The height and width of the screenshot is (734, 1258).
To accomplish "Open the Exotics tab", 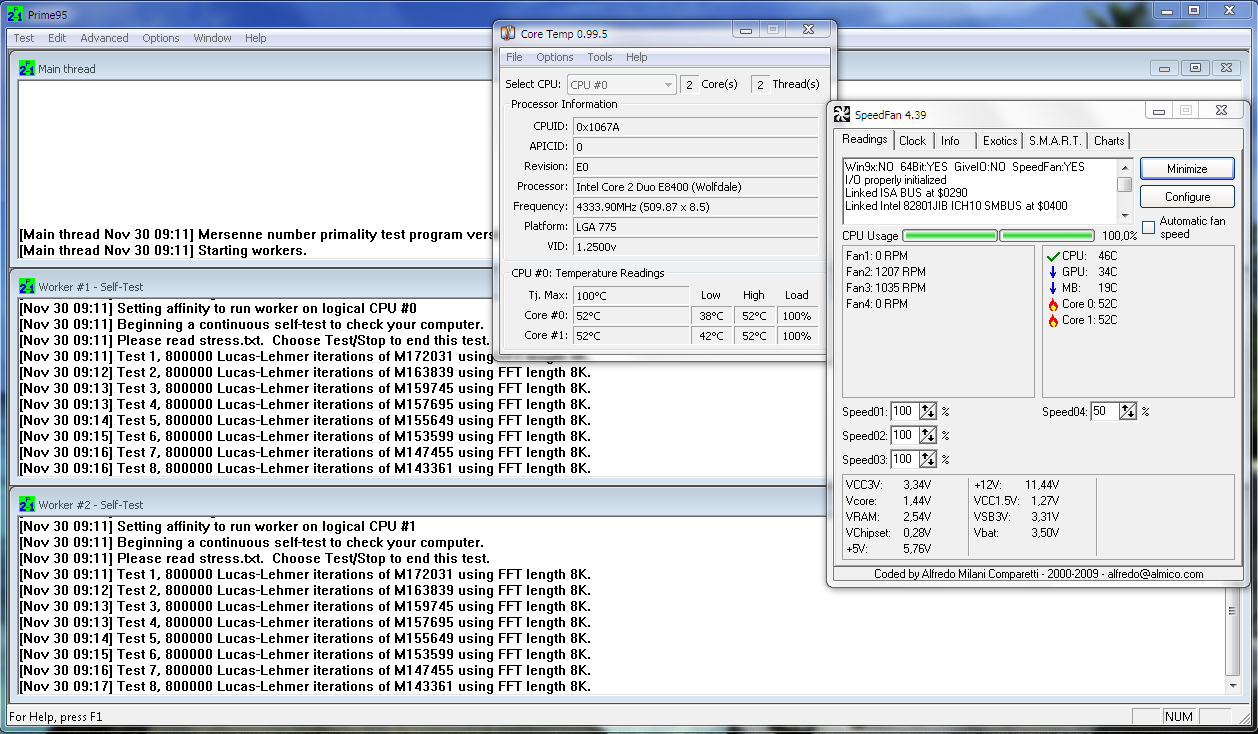I will coord(1000,141).
